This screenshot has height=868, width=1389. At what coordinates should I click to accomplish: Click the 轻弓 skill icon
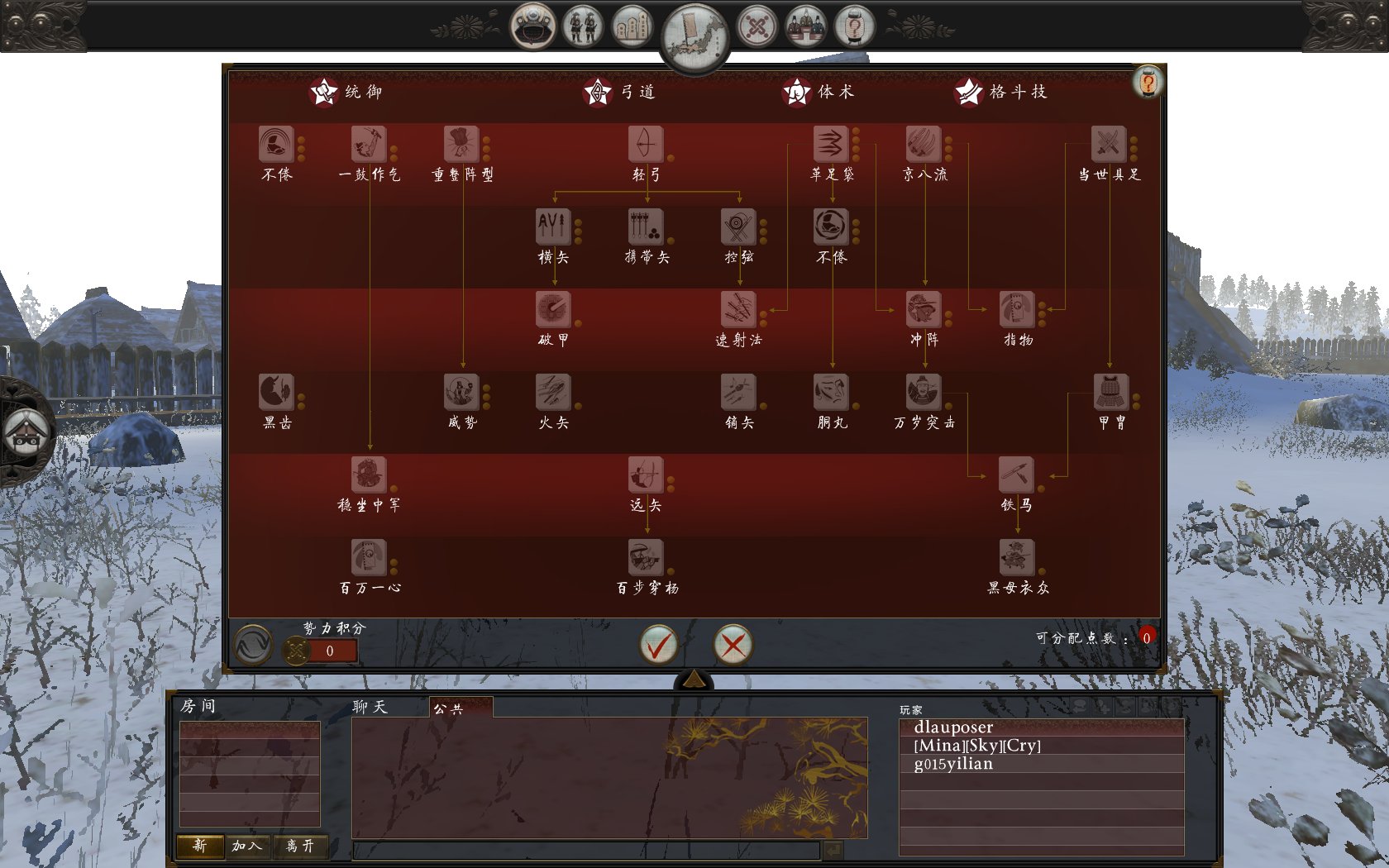[645, 145]
